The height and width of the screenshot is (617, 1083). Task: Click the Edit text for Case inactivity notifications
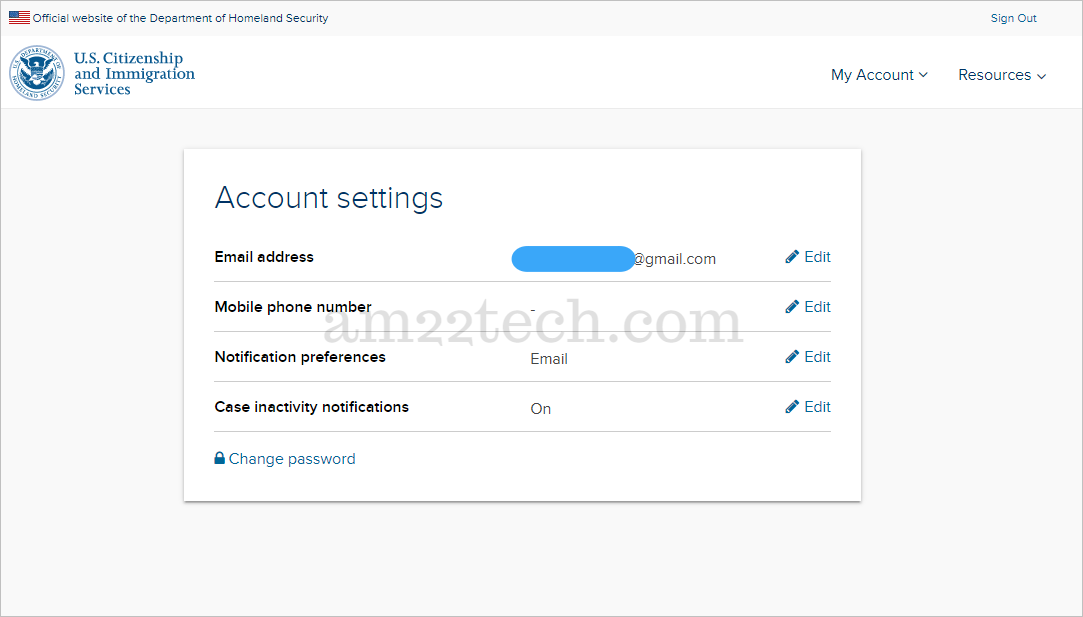(x=818, y=407)
